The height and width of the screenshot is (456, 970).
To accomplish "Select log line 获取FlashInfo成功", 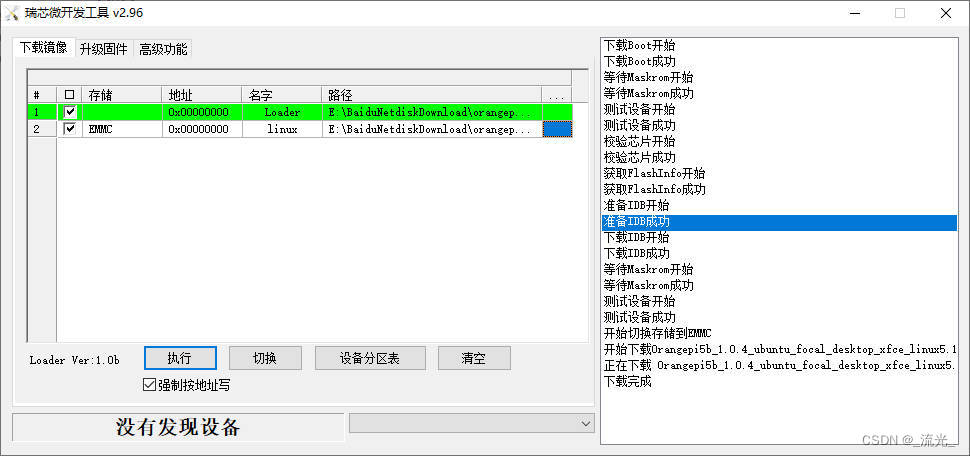I will click(779, 189).
